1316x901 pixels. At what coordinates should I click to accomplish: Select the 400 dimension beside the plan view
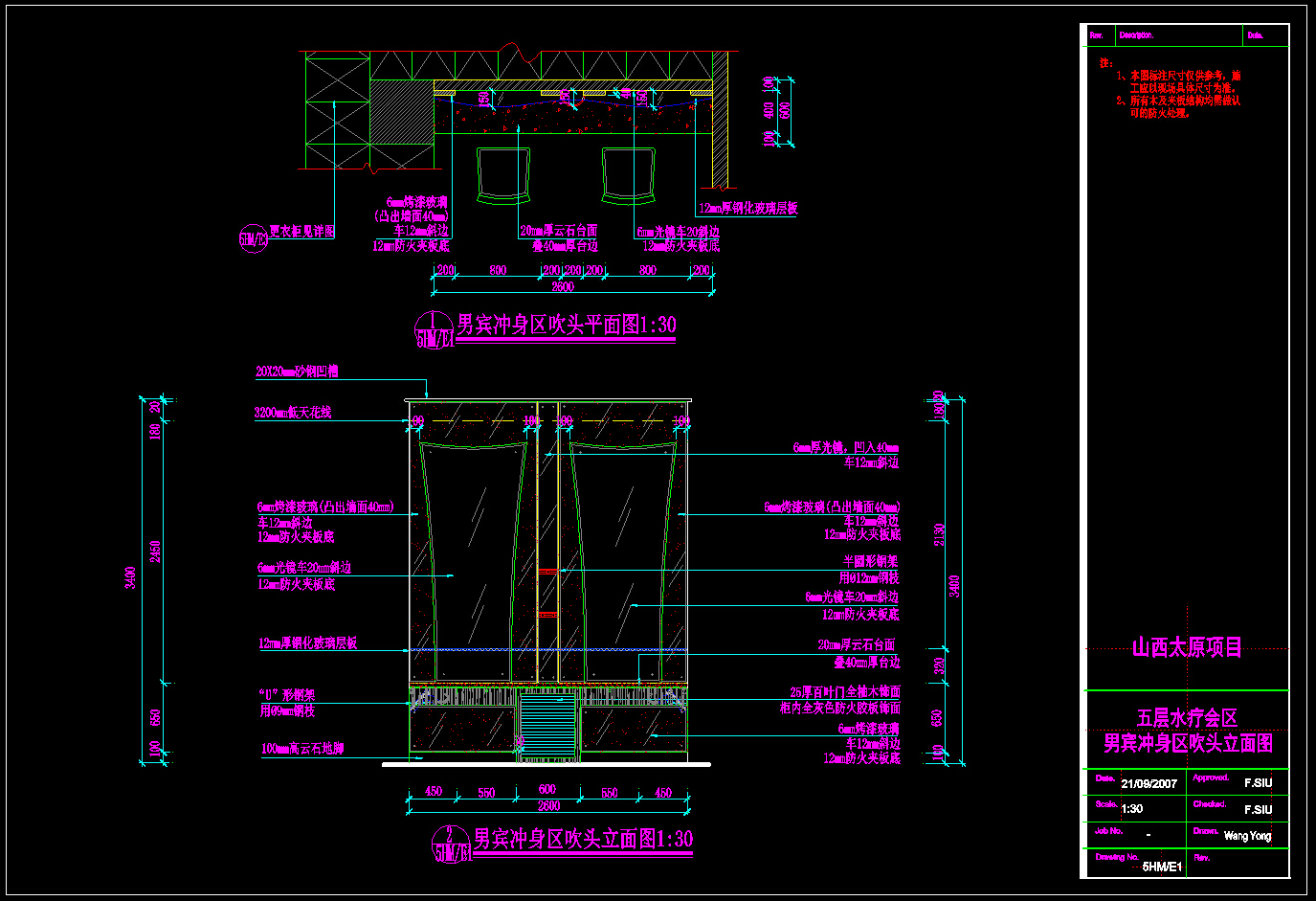point(768,111)
